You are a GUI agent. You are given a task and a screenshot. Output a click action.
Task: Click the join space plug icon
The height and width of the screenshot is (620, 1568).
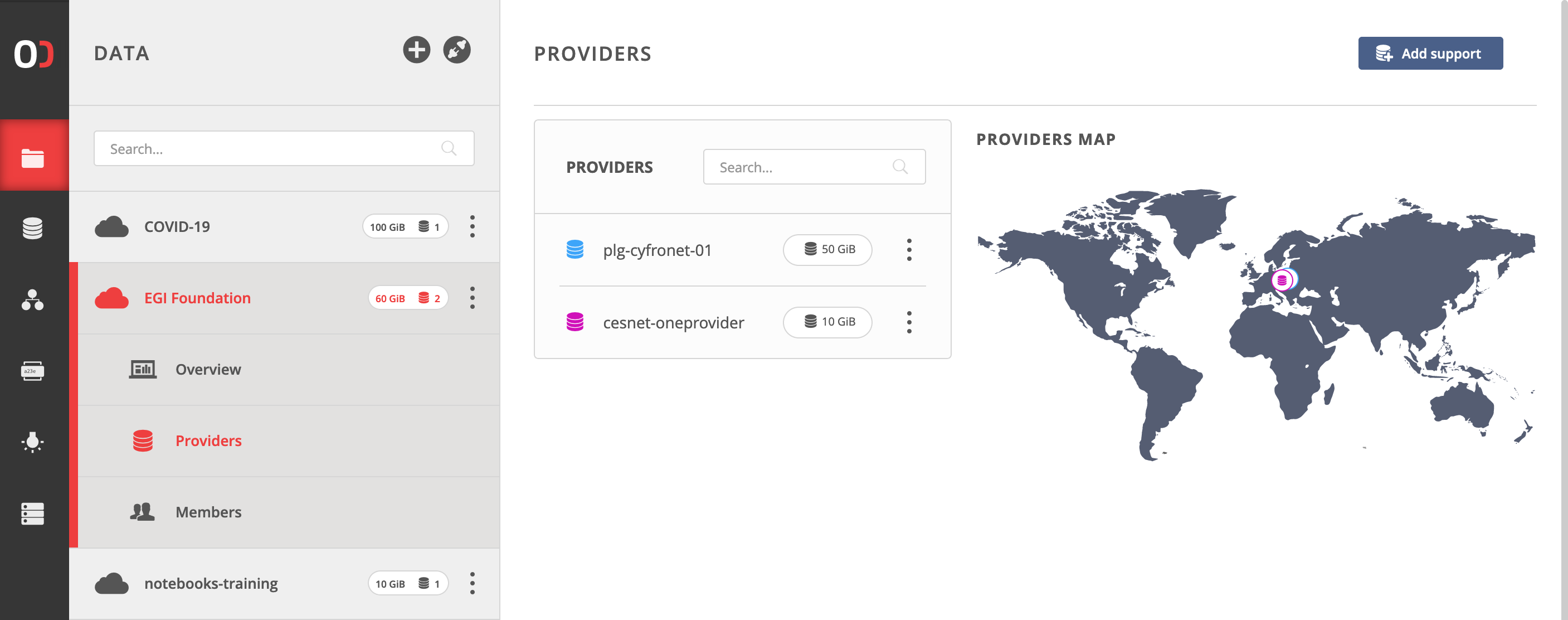pos(456,50)
